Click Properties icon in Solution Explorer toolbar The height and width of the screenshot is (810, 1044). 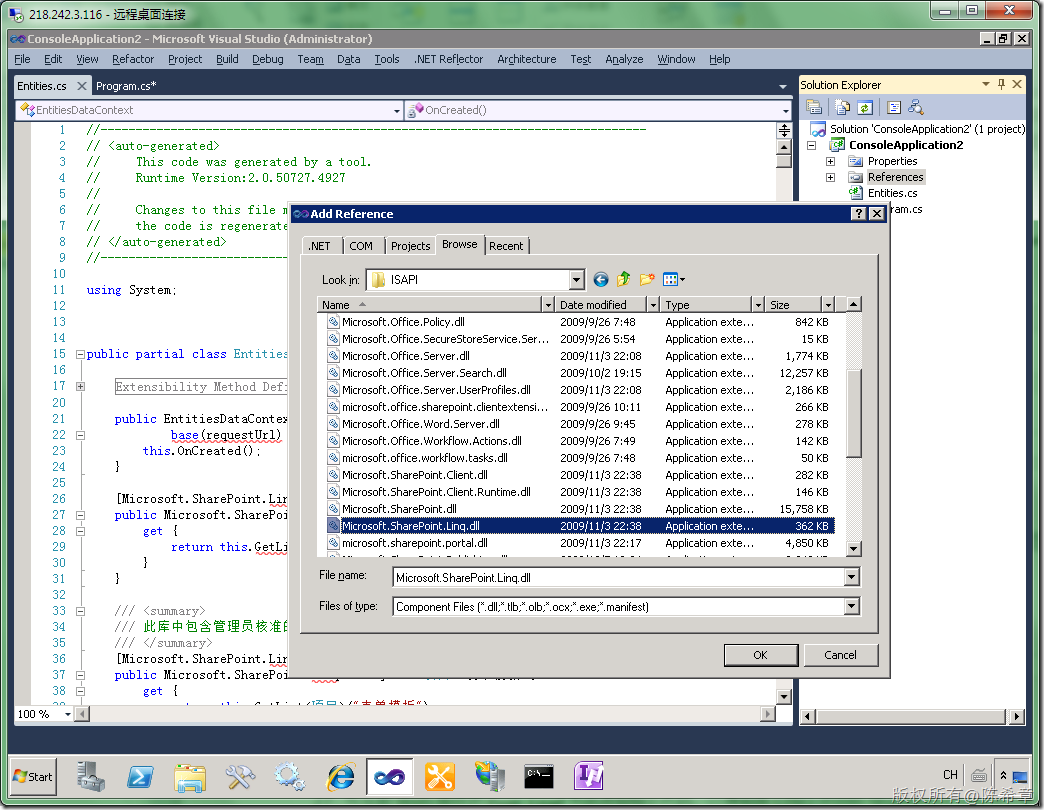click(x=814, y=107)
